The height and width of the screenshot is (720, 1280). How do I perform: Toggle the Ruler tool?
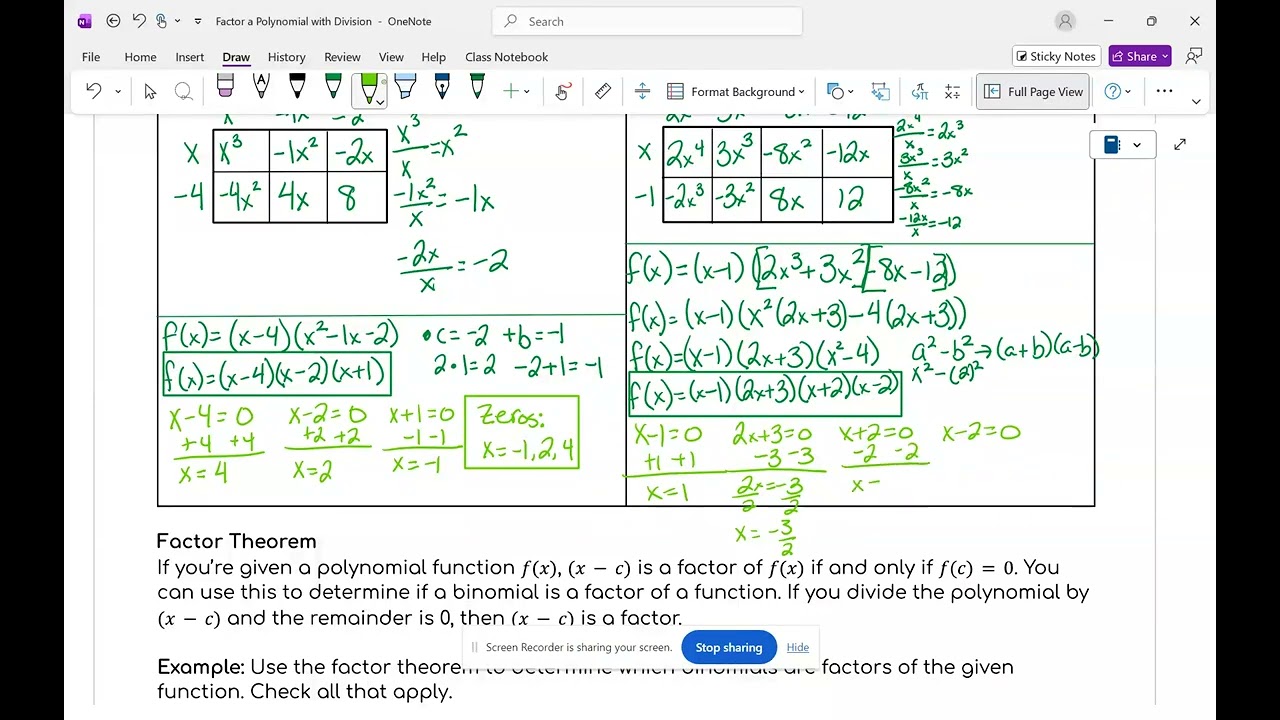(x=602, y=91)
